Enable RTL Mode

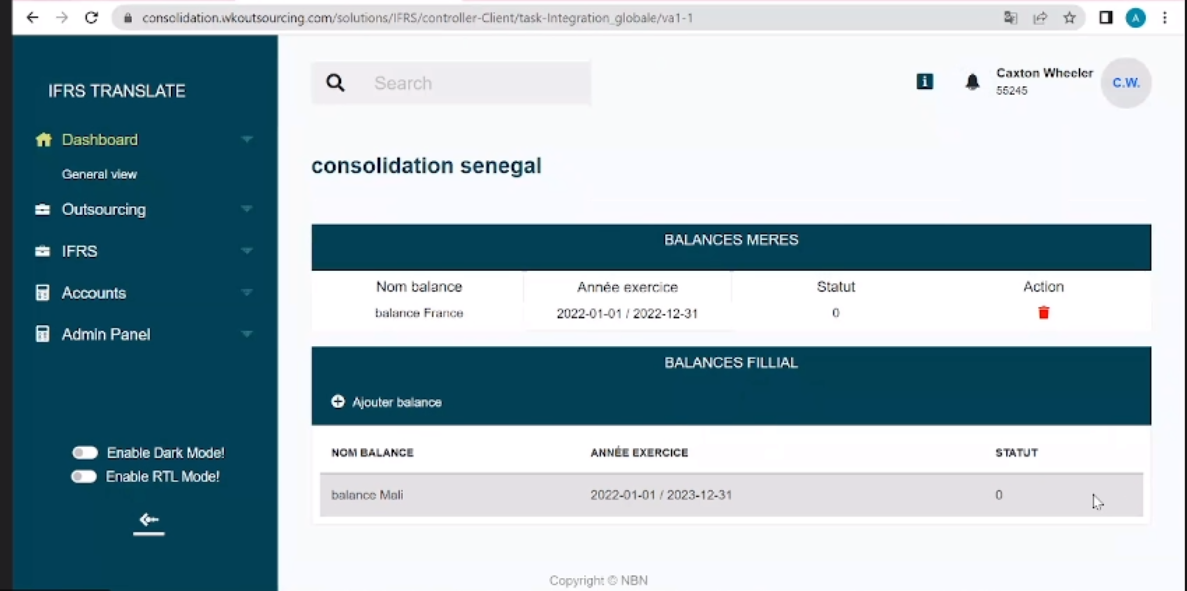85,477
